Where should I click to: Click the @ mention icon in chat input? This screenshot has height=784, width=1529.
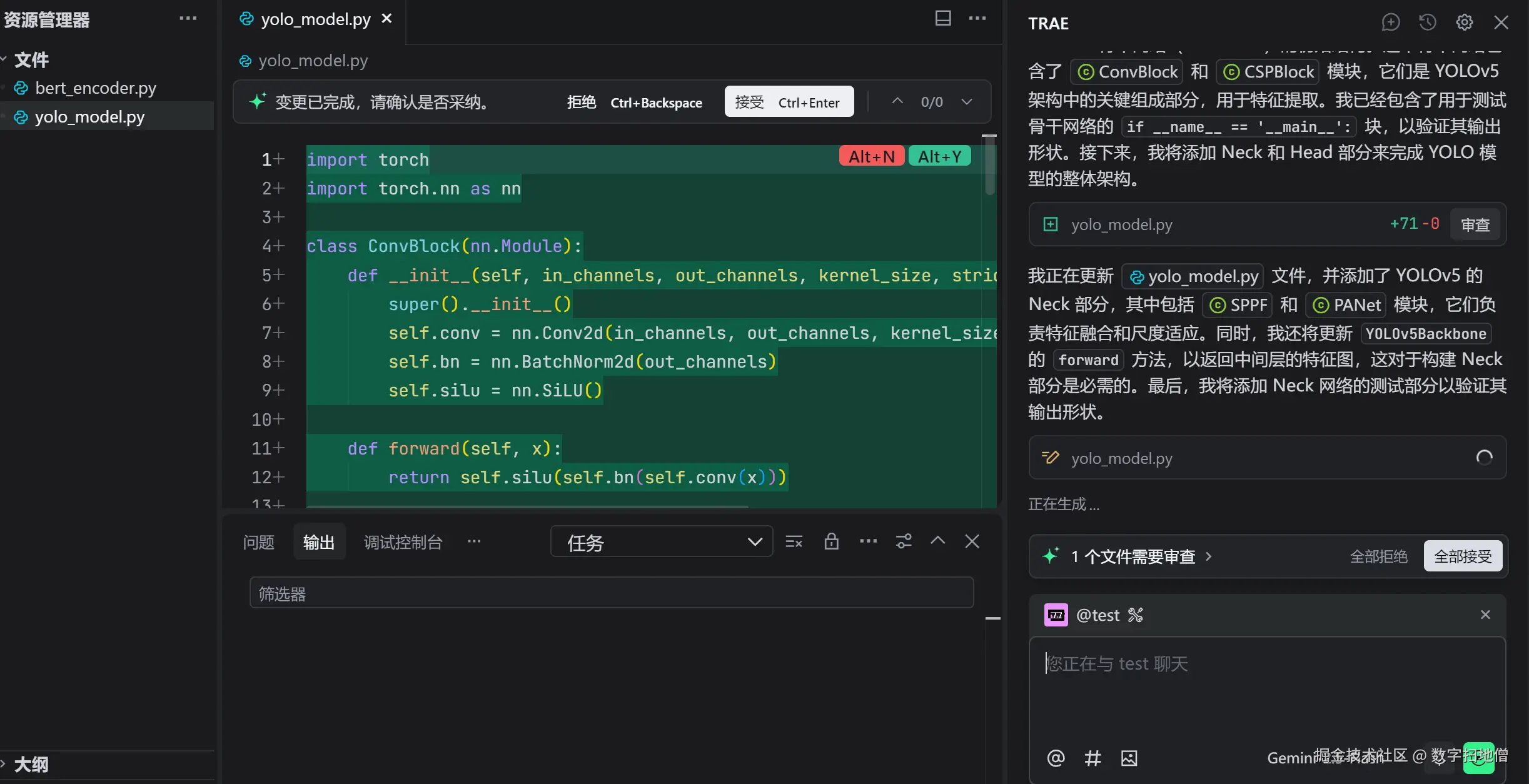tap(1056, 758)
